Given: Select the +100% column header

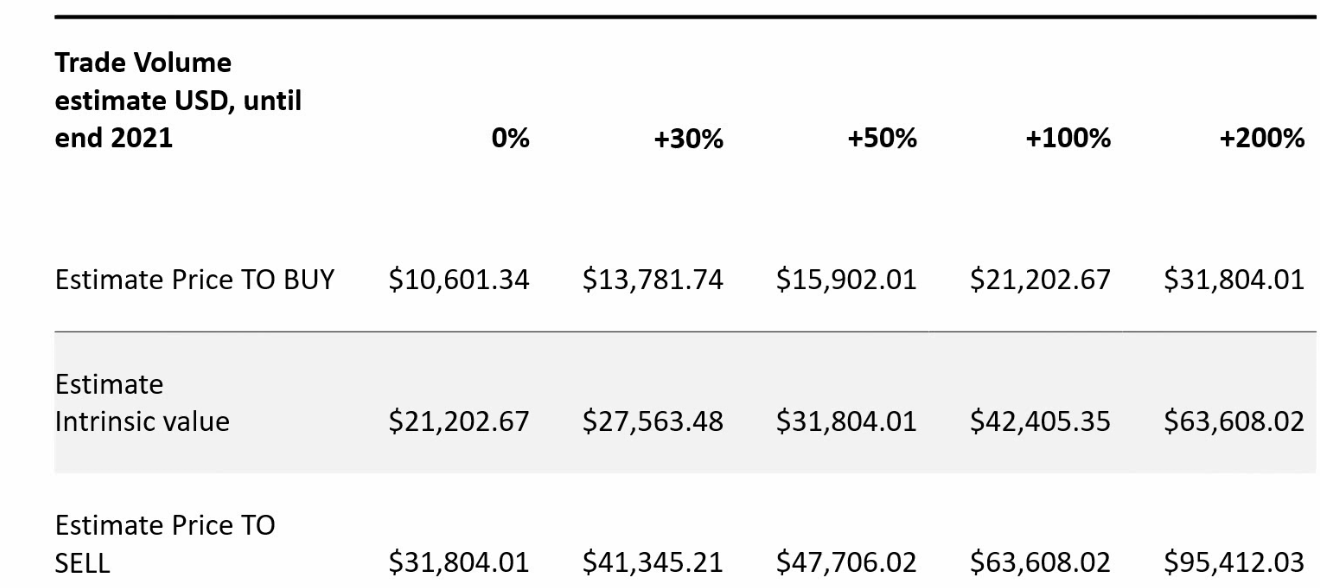Looking at the screenshot, I should click(1071, 138).
